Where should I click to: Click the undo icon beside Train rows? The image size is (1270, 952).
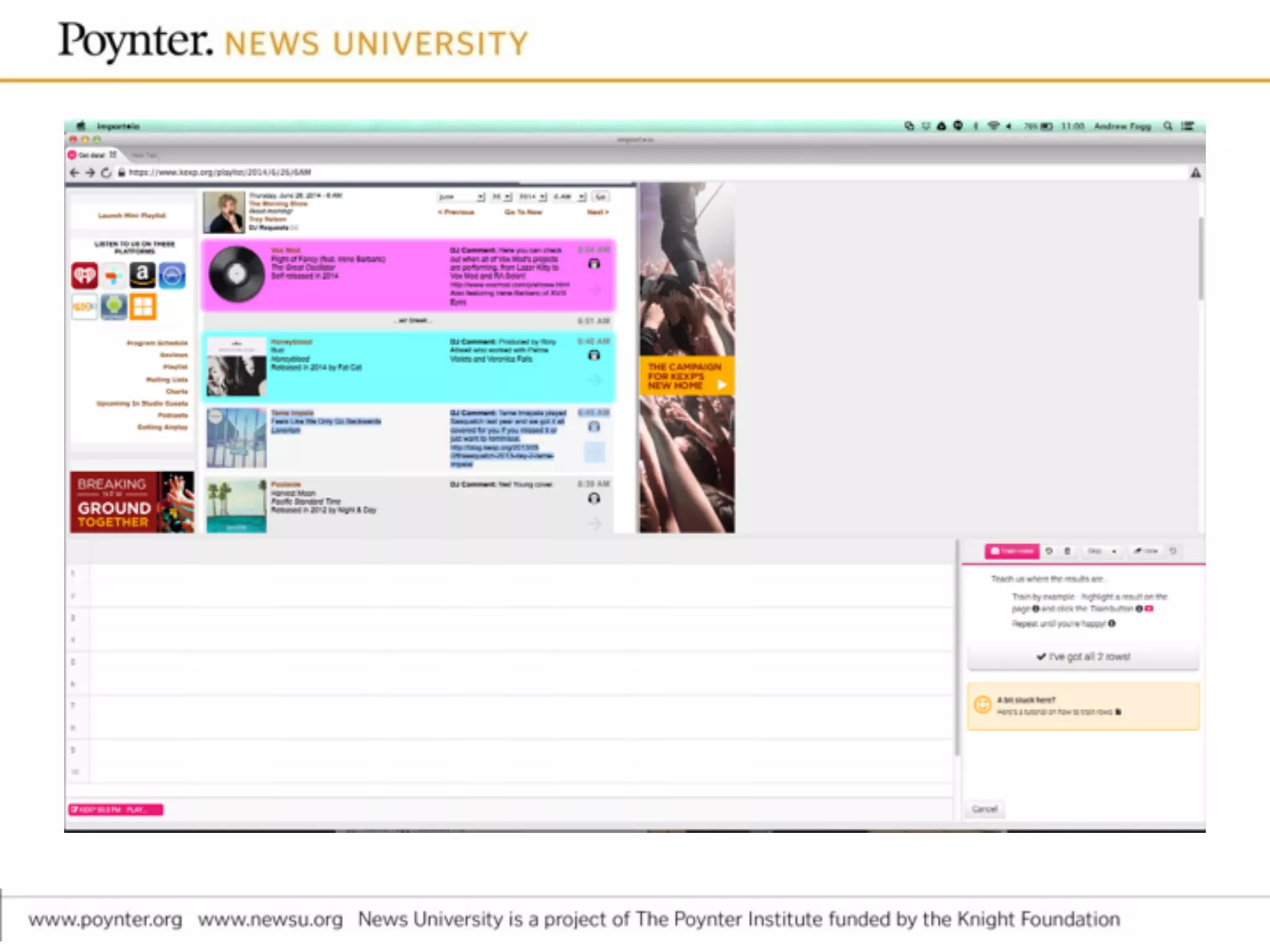pos(1049,551)
